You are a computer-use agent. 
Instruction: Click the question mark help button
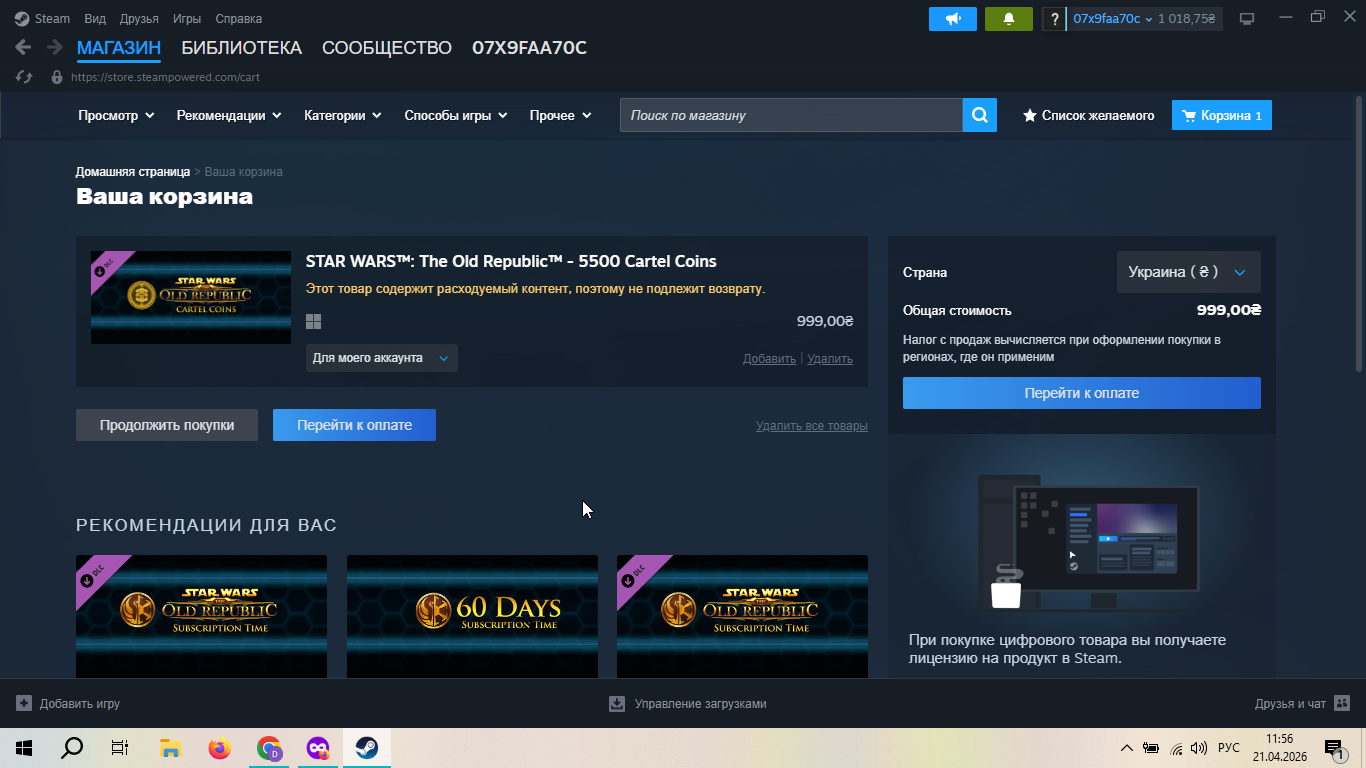pos(1054,19)
